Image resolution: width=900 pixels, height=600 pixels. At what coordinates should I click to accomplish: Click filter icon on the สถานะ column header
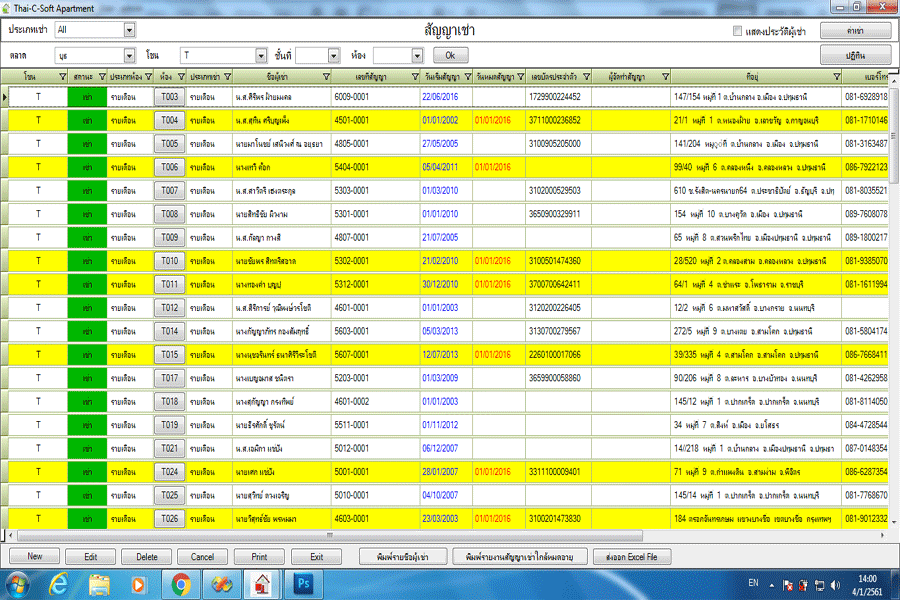click(x=102, y=76)
